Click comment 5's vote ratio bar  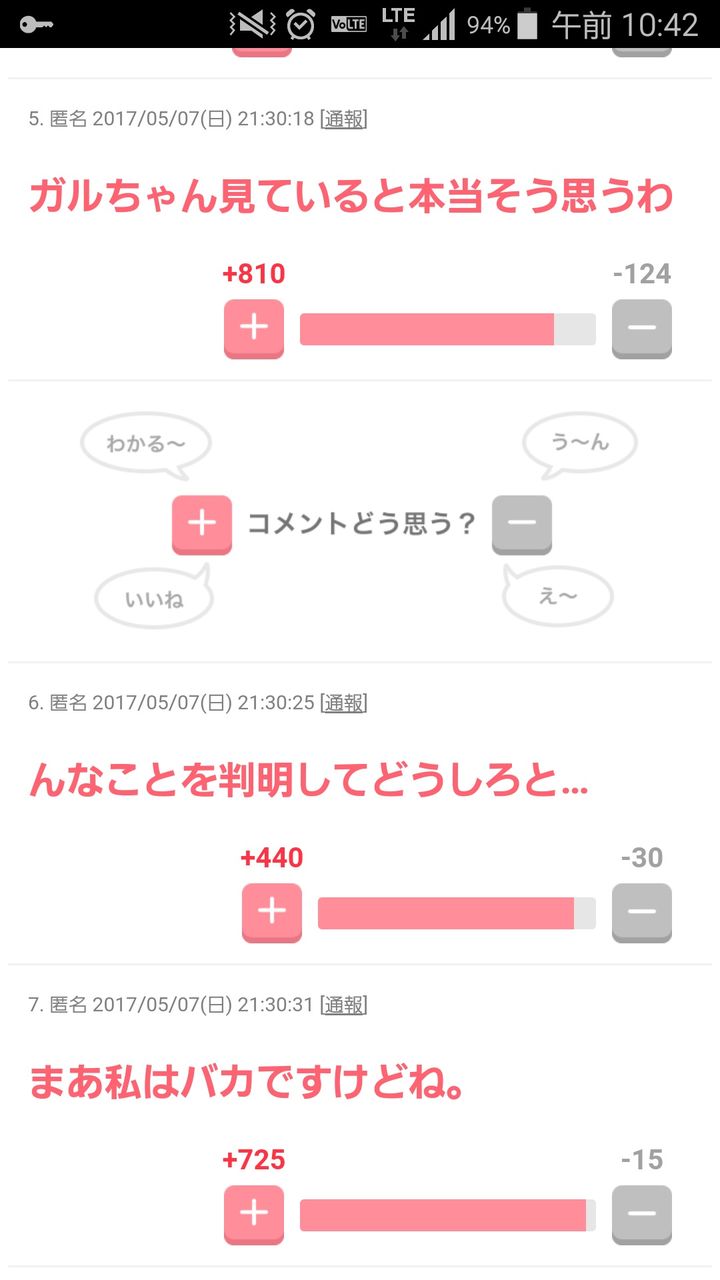click(x=447, y=329)
